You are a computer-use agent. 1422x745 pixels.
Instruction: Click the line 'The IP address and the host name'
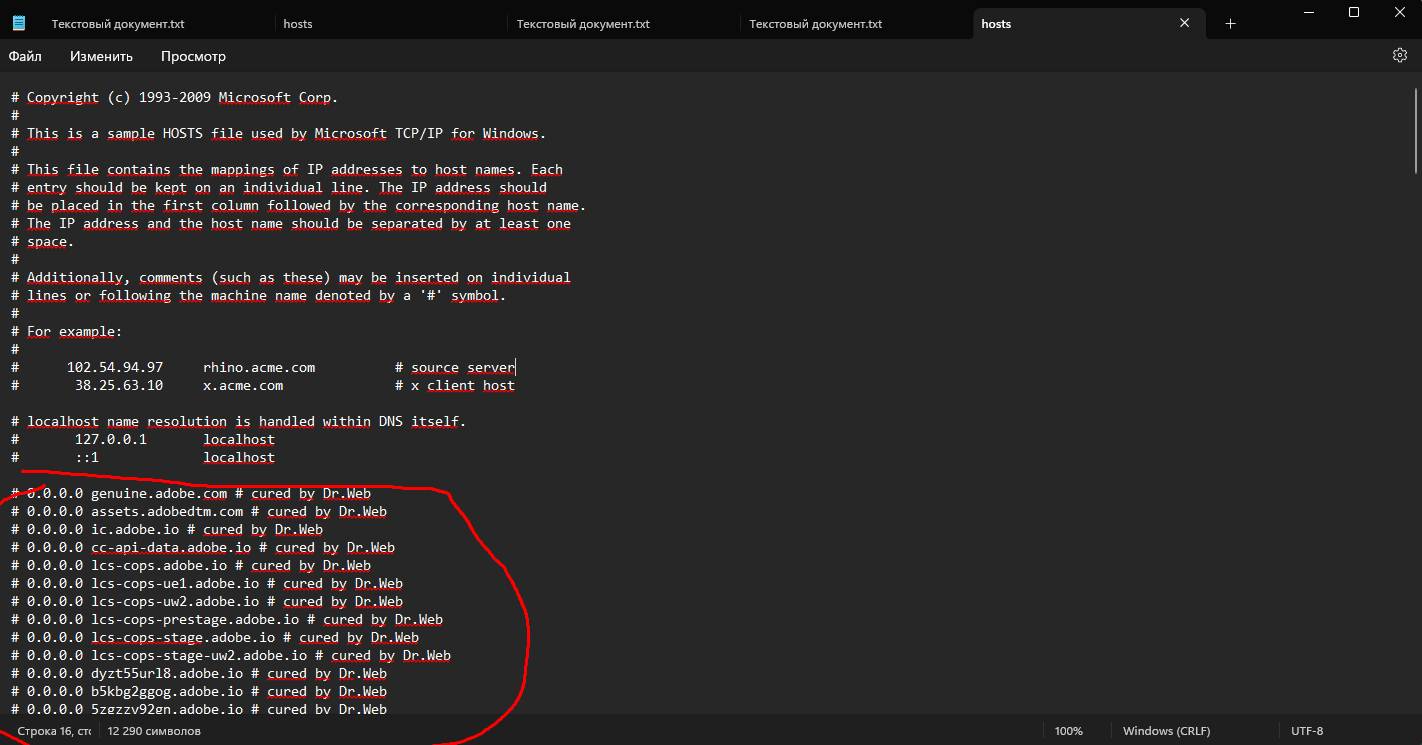click(x=290, y=223)
